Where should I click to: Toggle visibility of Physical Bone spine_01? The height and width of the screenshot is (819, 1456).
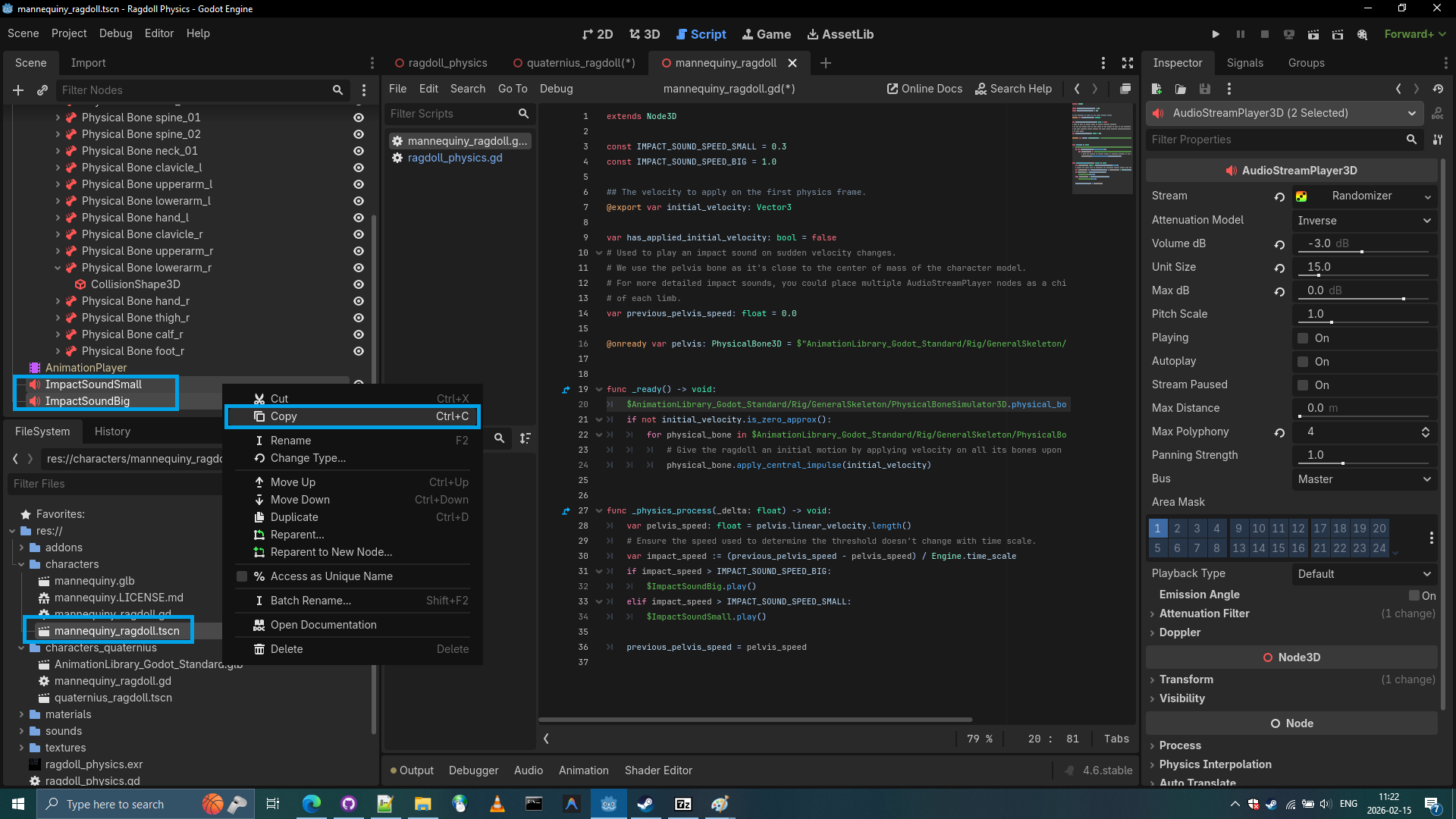point(359,118)
